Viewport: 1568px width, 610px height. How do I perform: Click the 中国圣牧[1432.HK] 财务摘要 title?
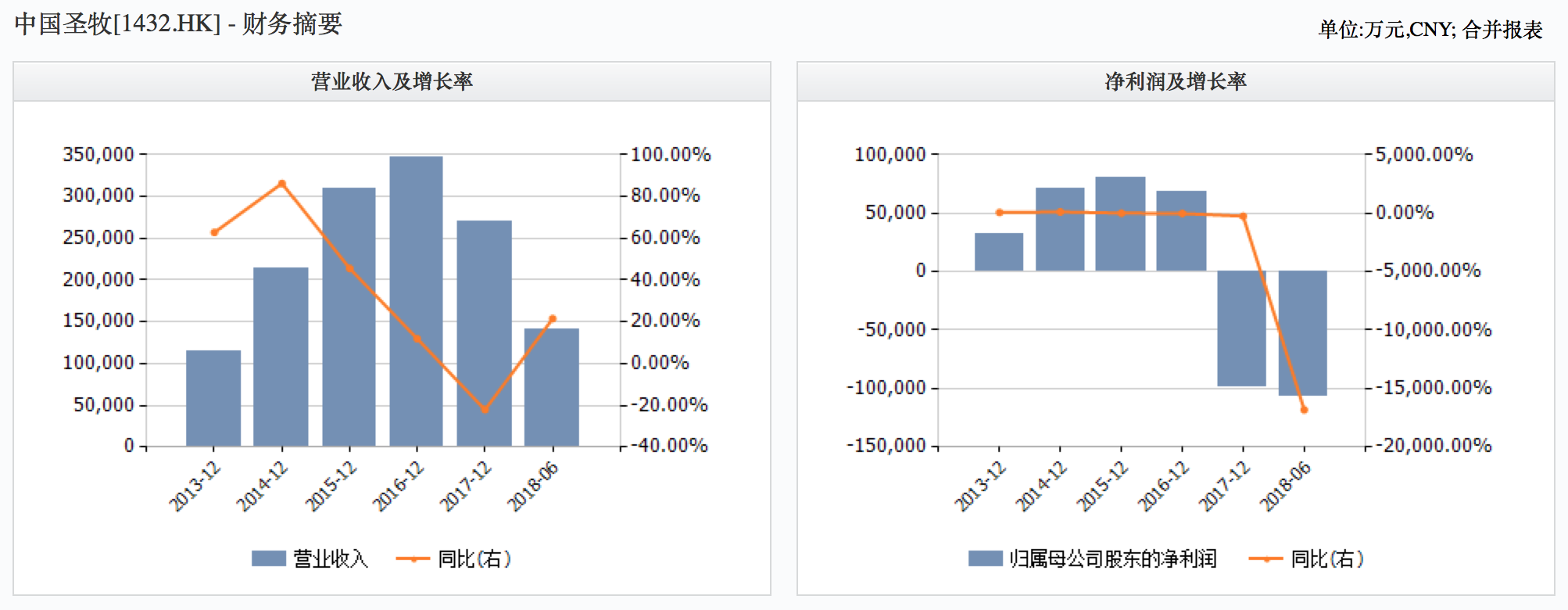pos(178,23)
